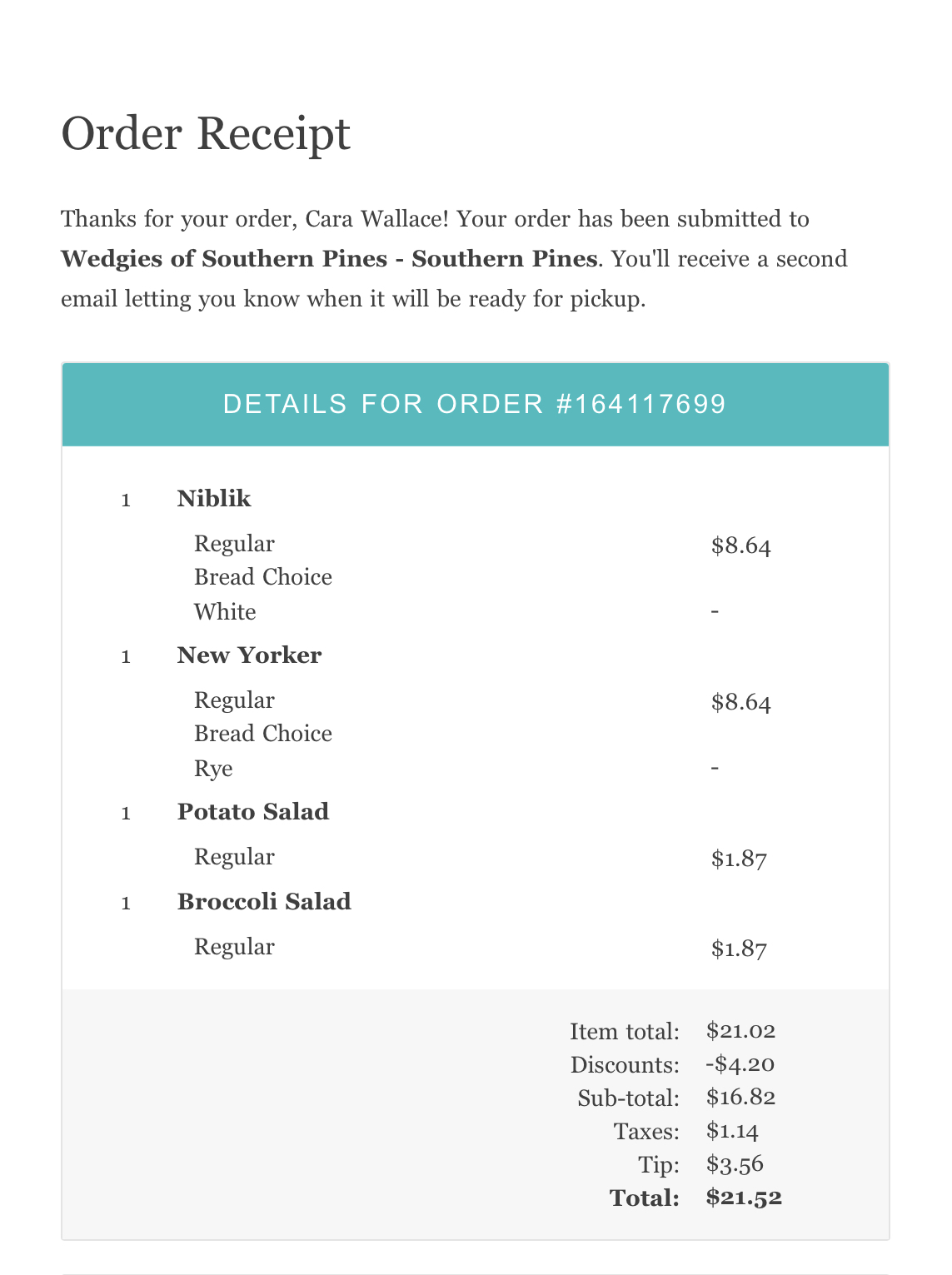Click the Order Receipt heading

pos(206,133)
